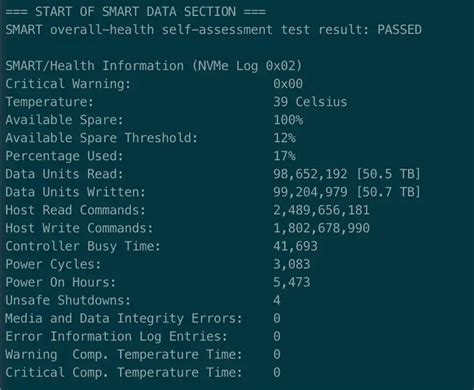Click the Power On Hours 5,473 value
Screen dimensions: 474x390
(x=292, y=282)
